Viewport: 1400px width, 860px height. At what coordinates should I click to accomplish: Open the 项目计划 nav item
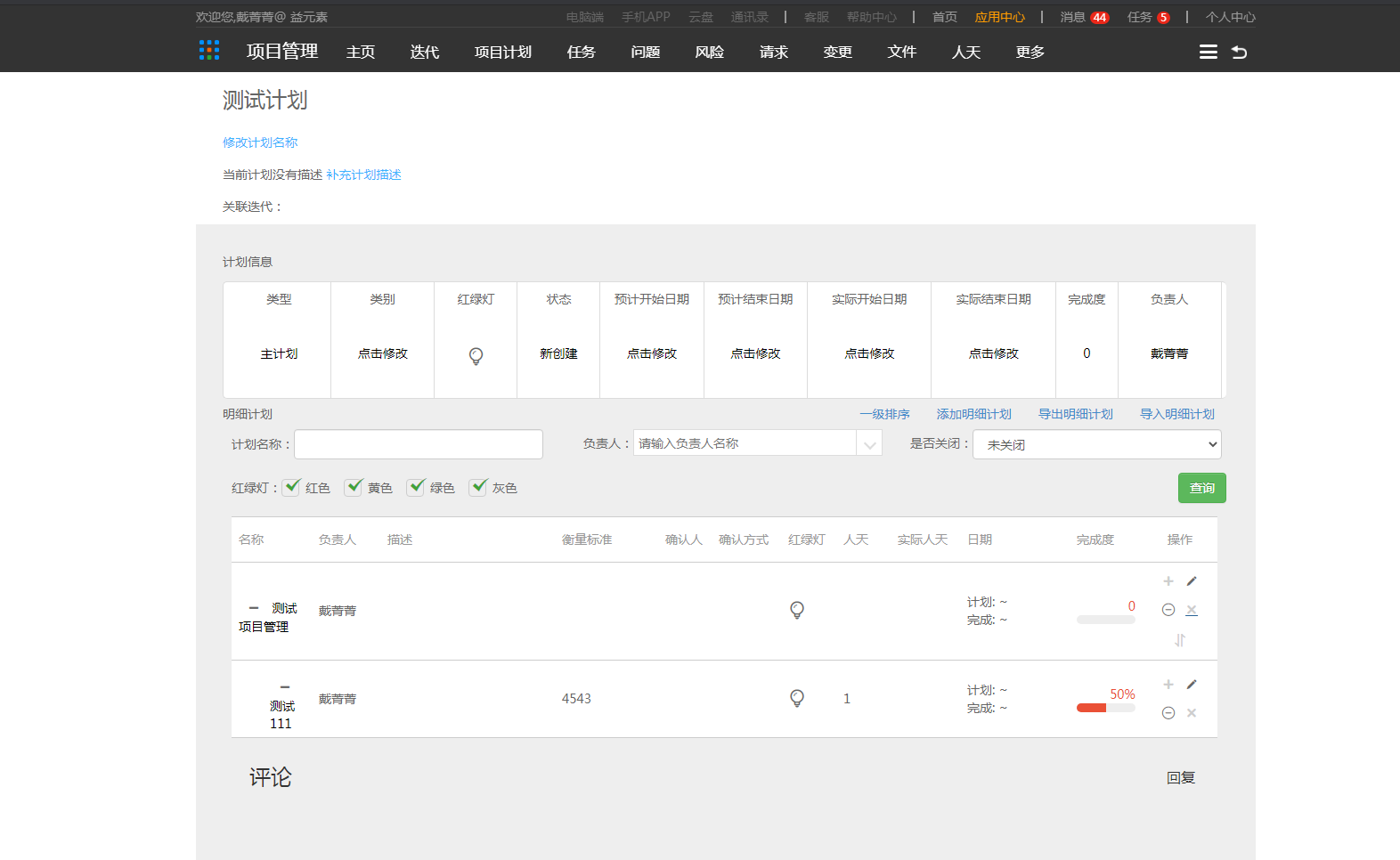(x=503, y=52)
